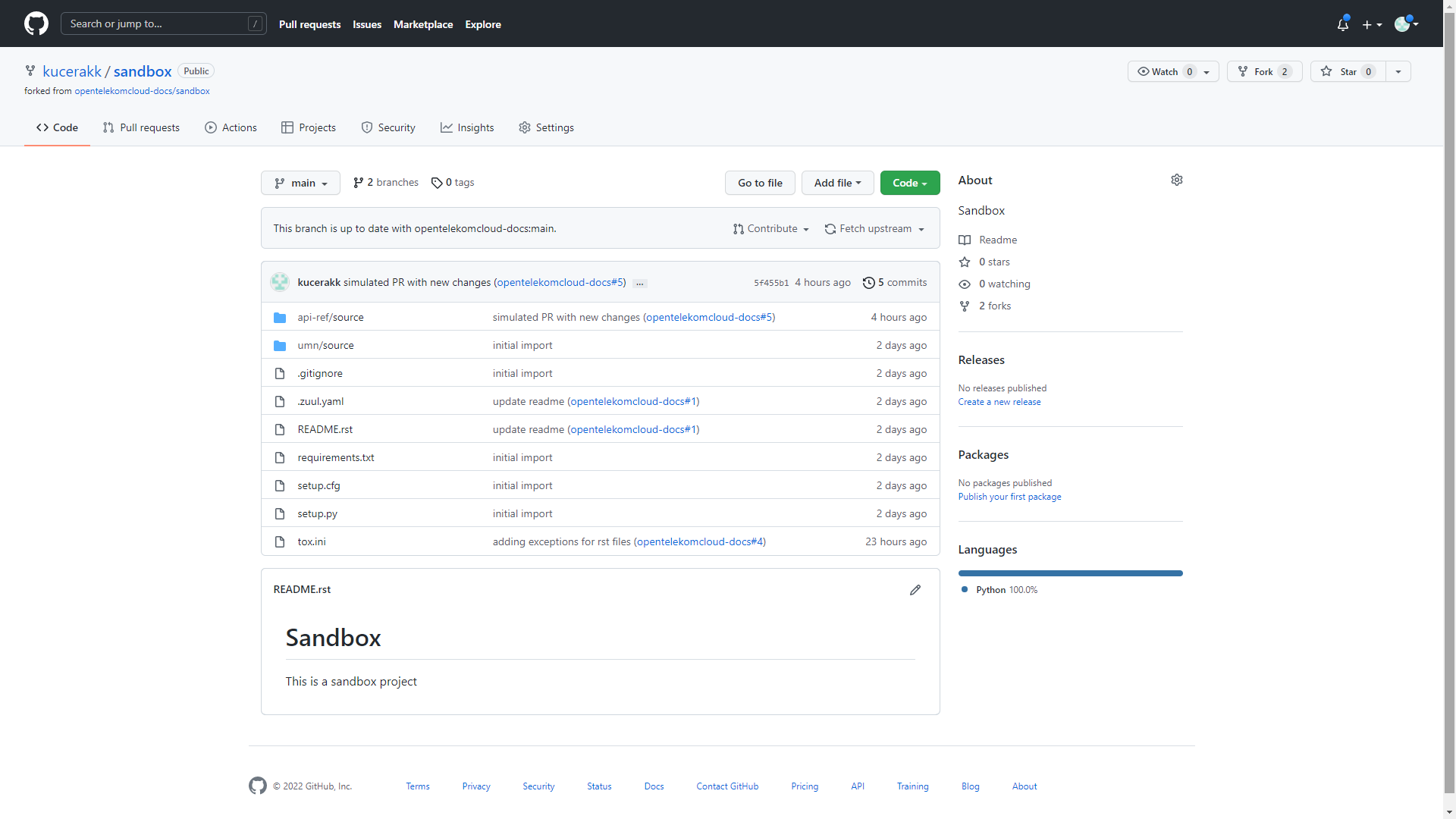Image resolution: width=1456 pixels, height=819 pixels.
Task: Expand the commit message ellipsis
Action: pyautogui.click(x=640, y=283)
